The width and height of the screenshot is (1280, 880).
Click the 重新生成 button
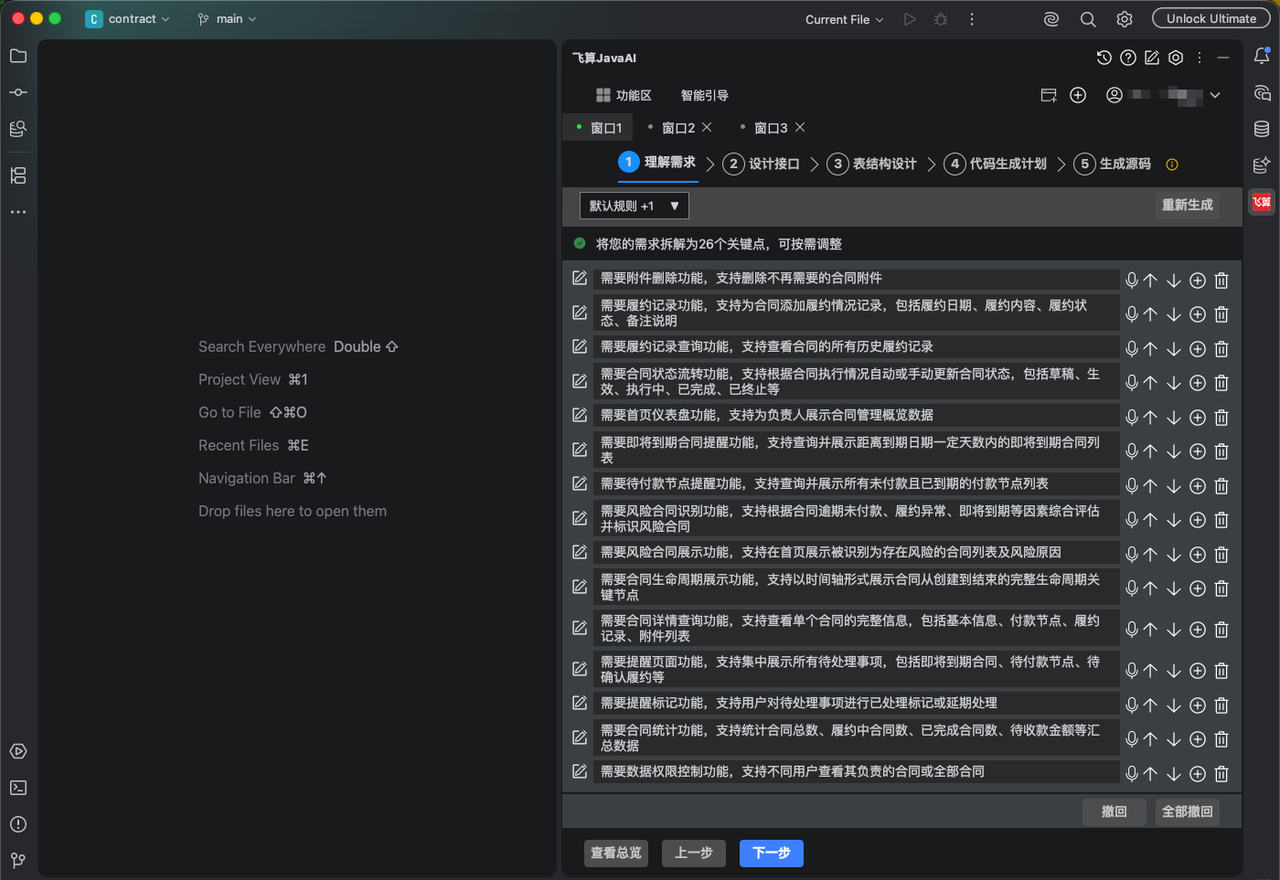point(1187,205)
